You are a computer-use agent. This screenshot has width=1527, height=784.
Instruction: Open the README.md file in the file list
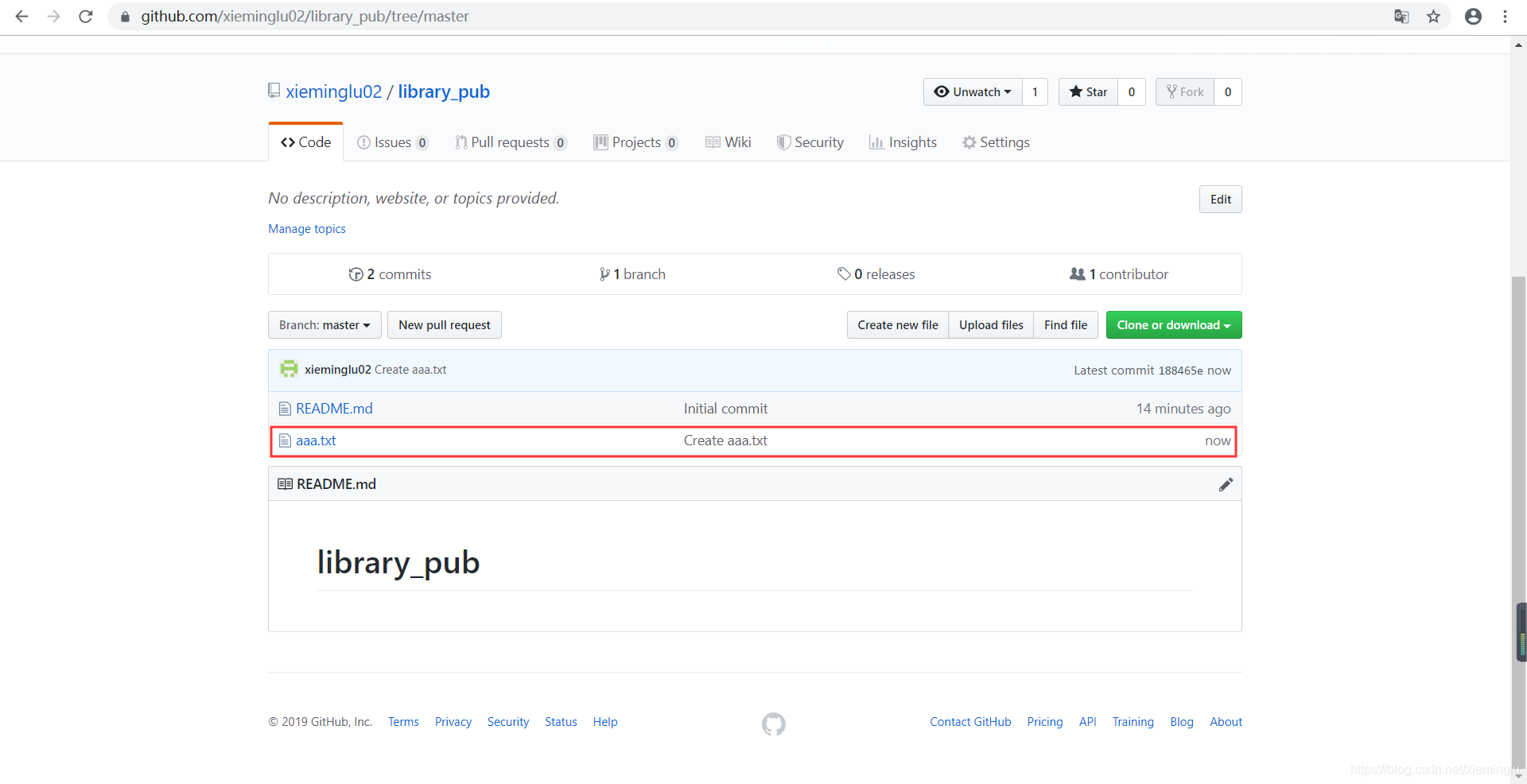[x=334, y=409]
